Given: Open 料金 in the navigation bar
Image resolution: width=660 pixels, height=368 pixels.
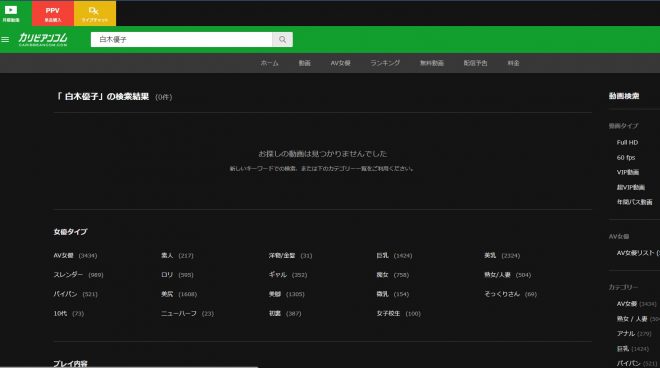Looking at the screenshot, I should pos(513,63).
